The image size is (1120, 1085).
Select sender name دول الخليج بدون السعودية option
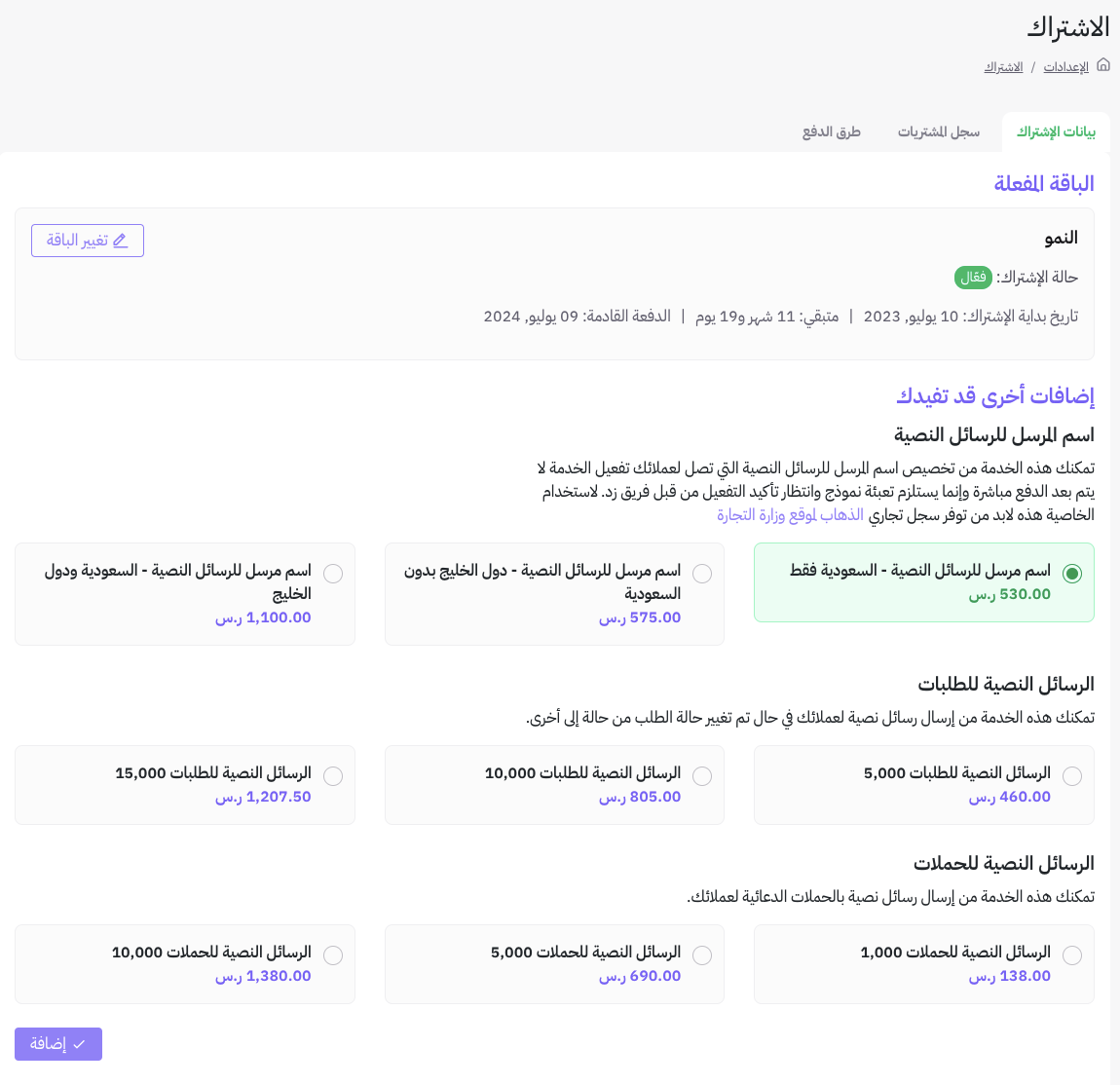pos(702,574)
